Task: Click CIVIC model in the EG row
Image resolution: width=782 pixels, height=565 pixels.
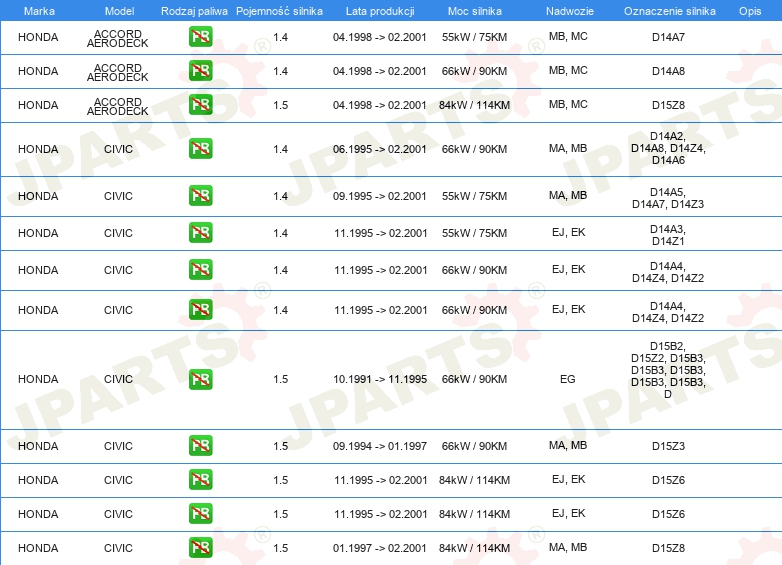Action: 118,379
